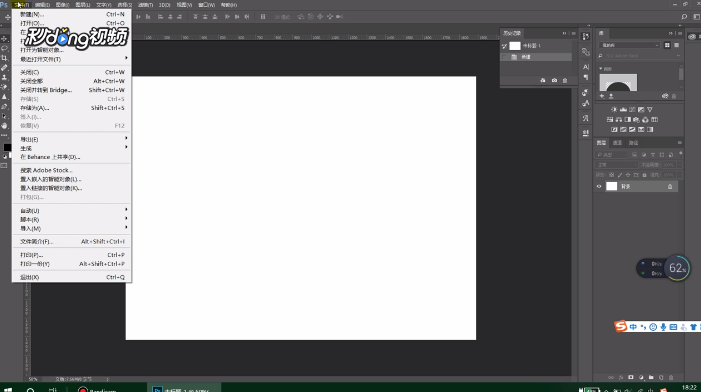The image size is (701, 392).
Task: Open the library selection dropdown in Libraries panel
Action: 629,45
